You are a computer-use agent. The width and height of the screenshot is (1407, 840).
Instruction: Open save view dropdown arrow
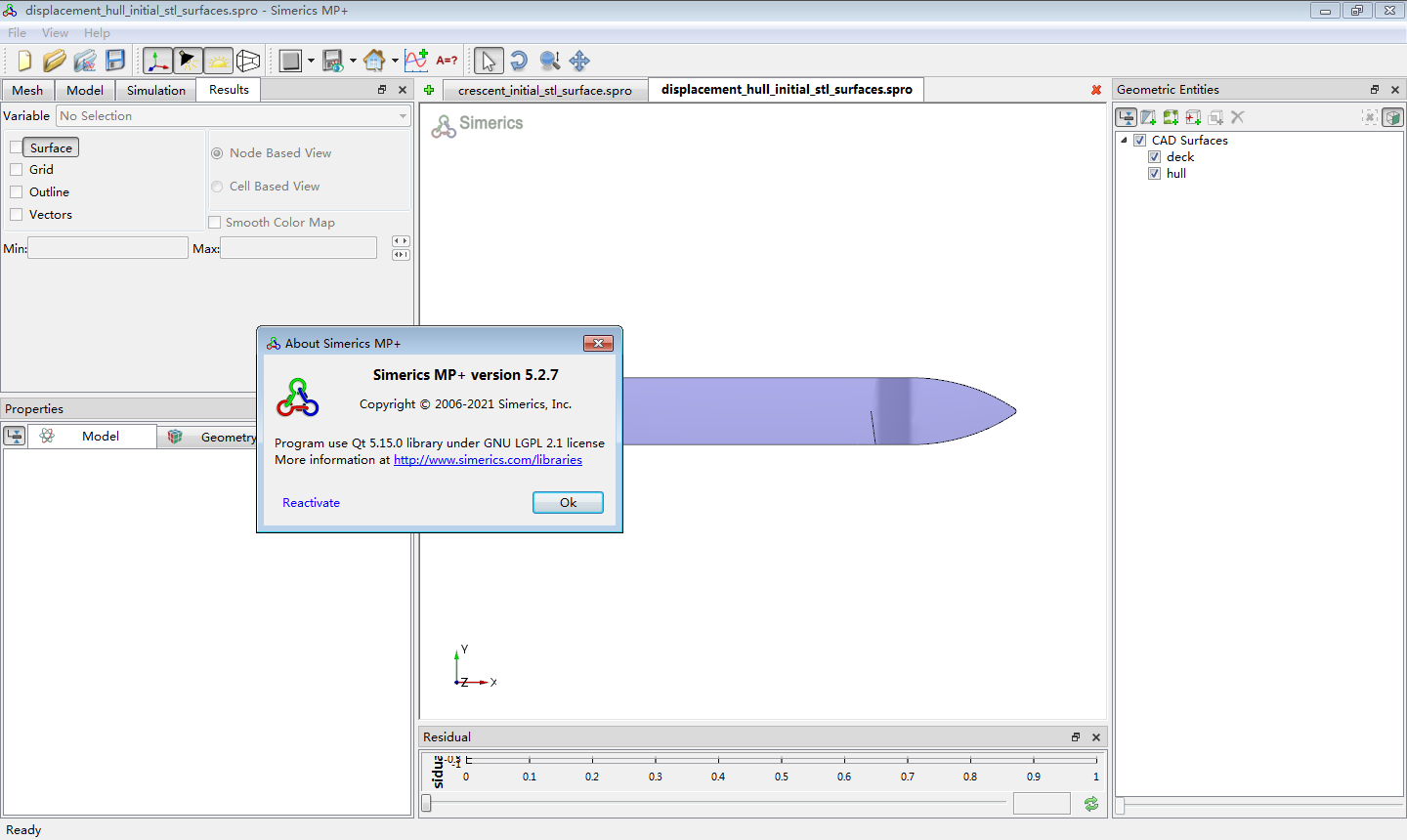[x=353, y=61]
